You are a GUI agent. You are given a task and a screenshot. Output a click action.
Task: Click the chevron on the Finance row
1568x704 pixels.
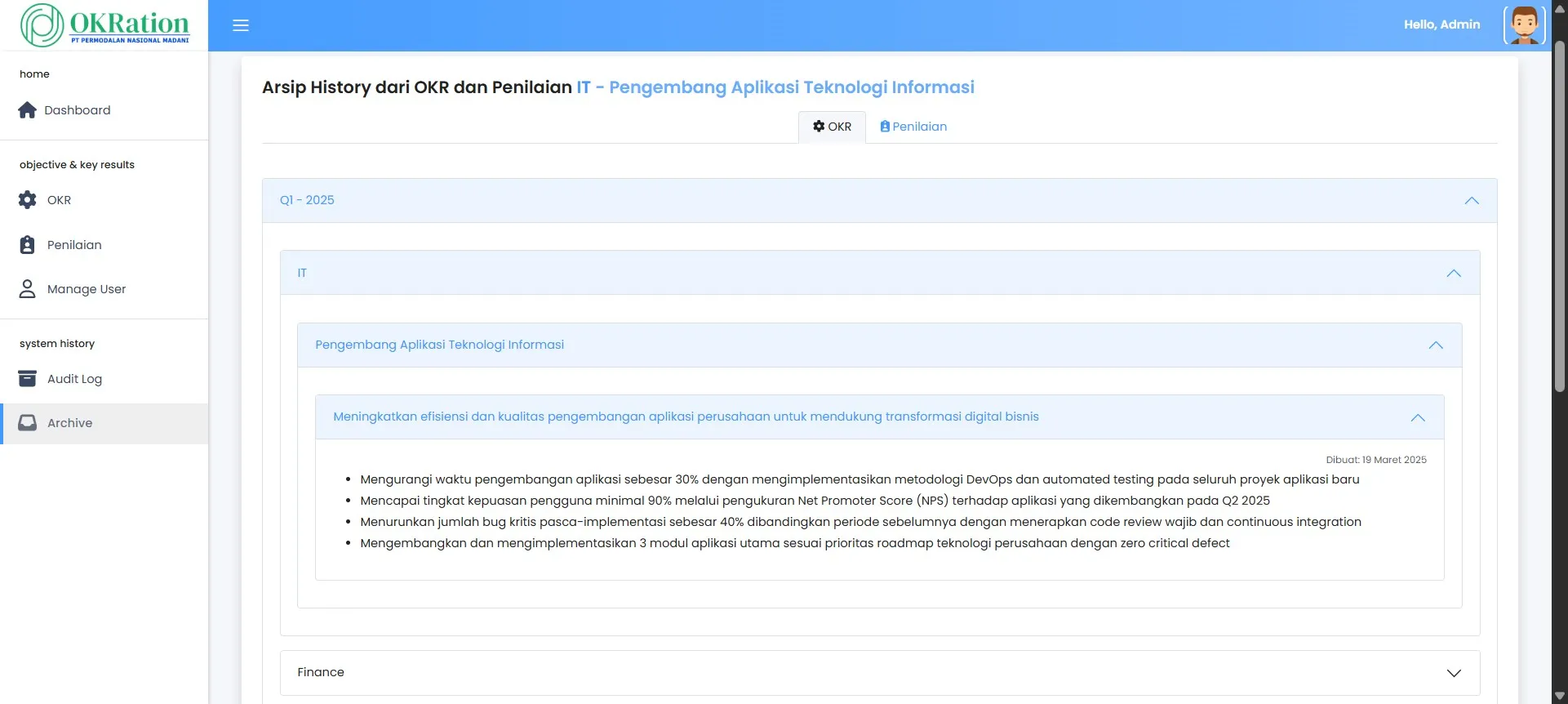(x=1454, y=673)
